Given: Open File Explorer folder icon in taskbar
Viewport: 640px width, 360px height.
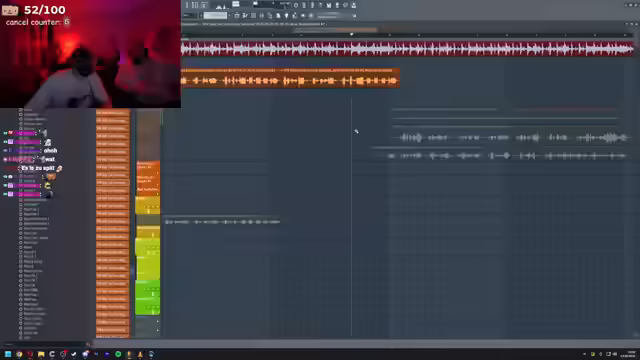Looking at the screenshot, I should [41, 354].
